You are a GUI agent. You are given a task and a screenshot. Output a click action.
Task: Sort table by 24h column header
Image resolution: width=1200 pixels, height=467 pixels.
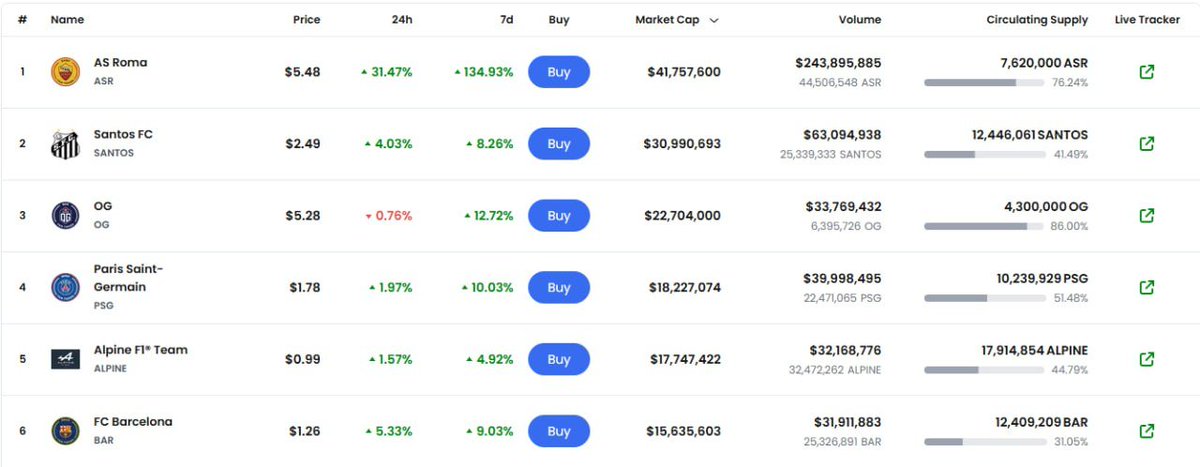400,20
